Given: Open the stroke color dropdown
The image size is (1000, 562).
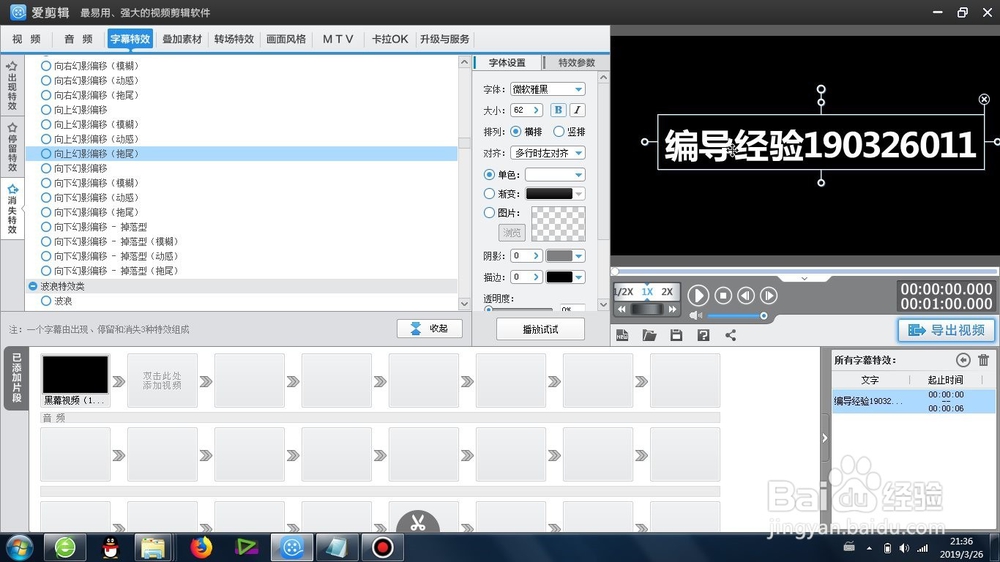Looking at the screenshot, I should [578, 277].
